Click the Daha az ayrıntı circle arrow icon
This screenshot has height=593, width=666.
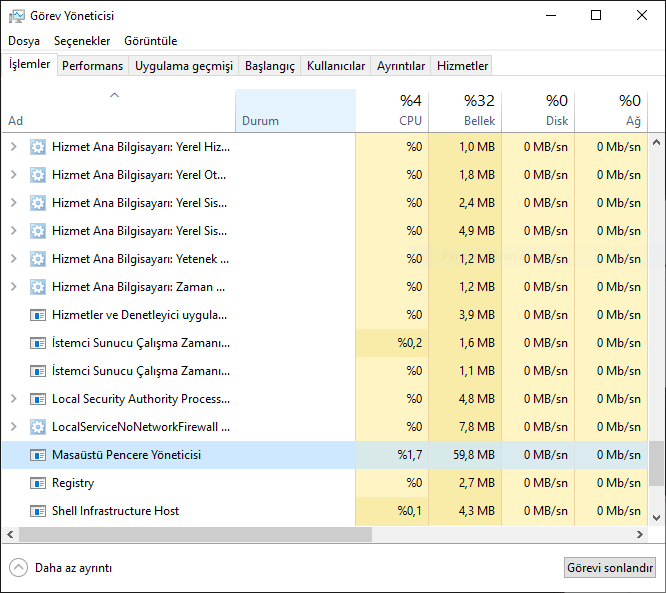(18, 568)
